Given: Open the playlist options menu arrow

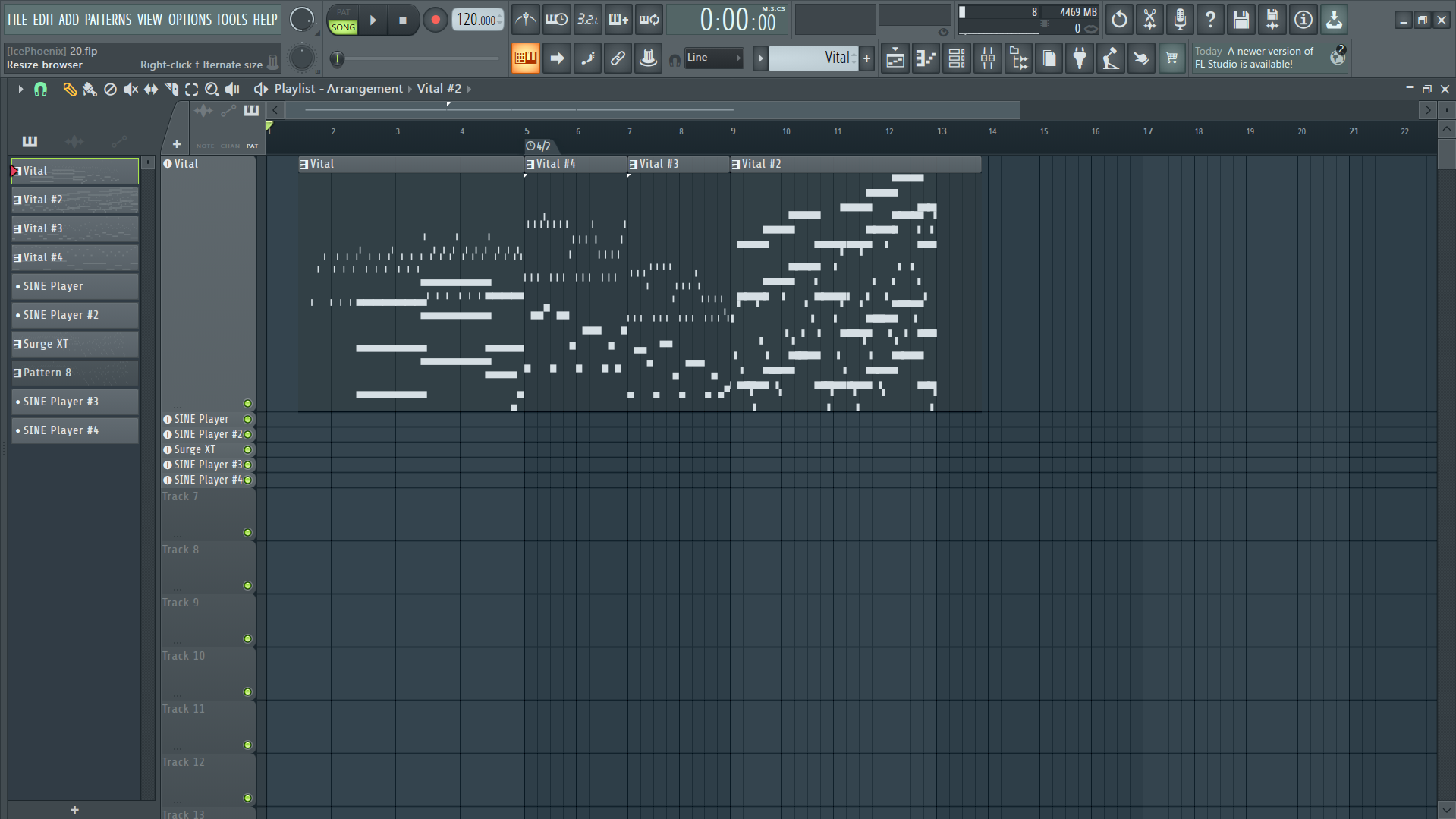Looking at the screenshot, I should pyautogui.click(x=20, y=90).
